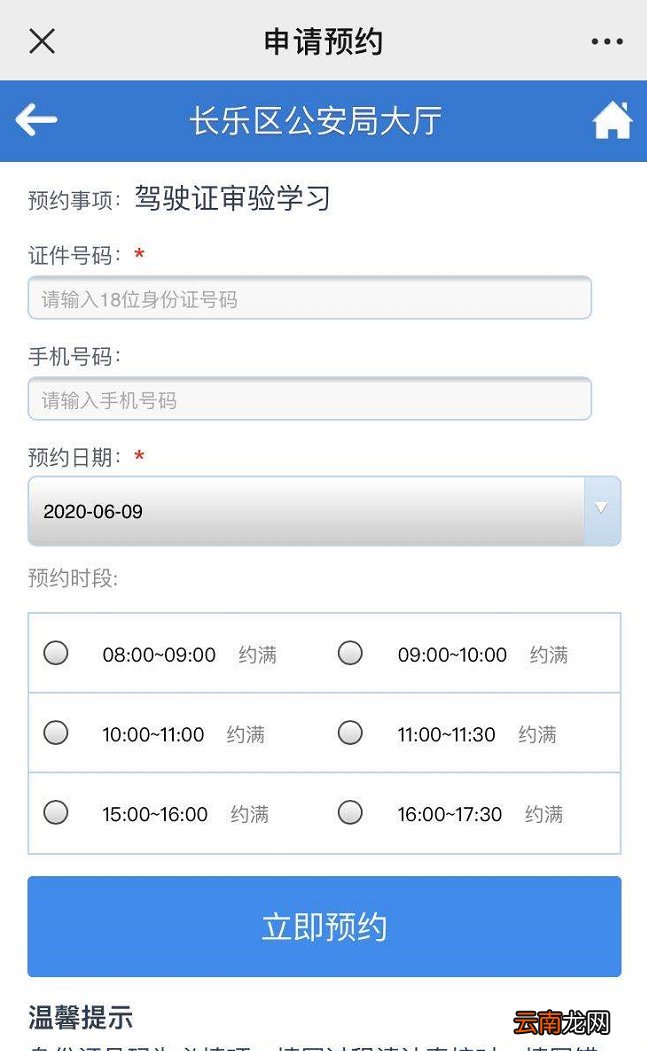Select the 08:00~09:00 time slot
The image size is (647, 1051).
click(x=56, y=652)
